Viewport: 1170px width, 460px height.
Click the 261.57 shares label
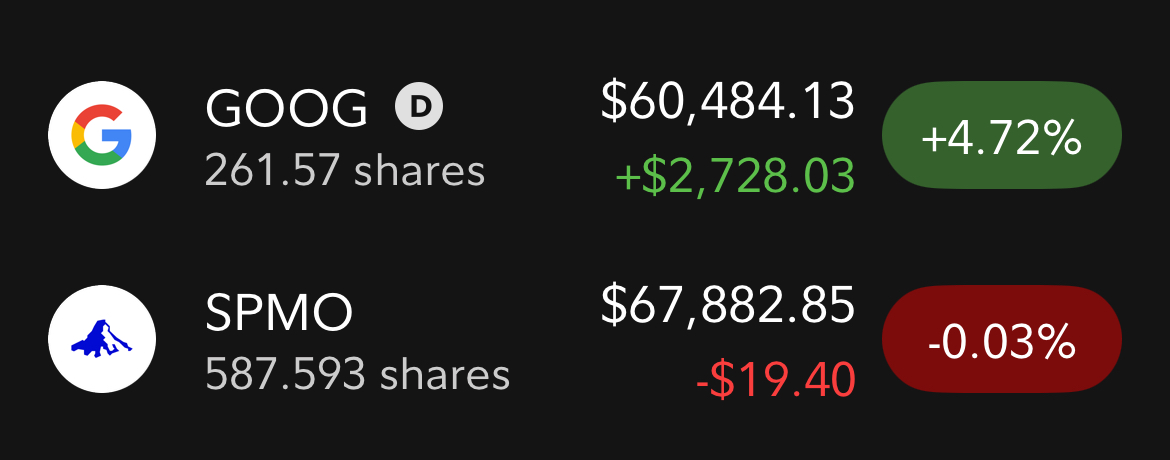(x=345, y=171)
